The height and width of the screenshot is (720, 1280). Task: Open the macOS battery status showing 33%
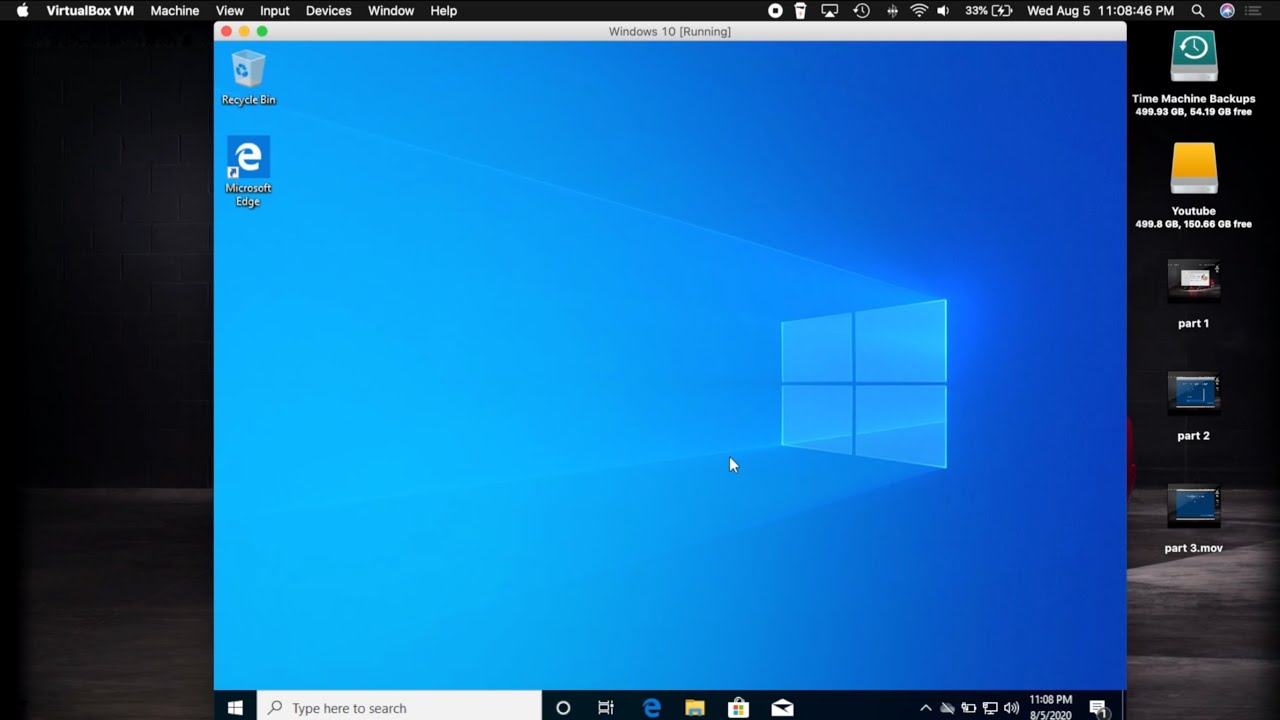tap(990, 10)
